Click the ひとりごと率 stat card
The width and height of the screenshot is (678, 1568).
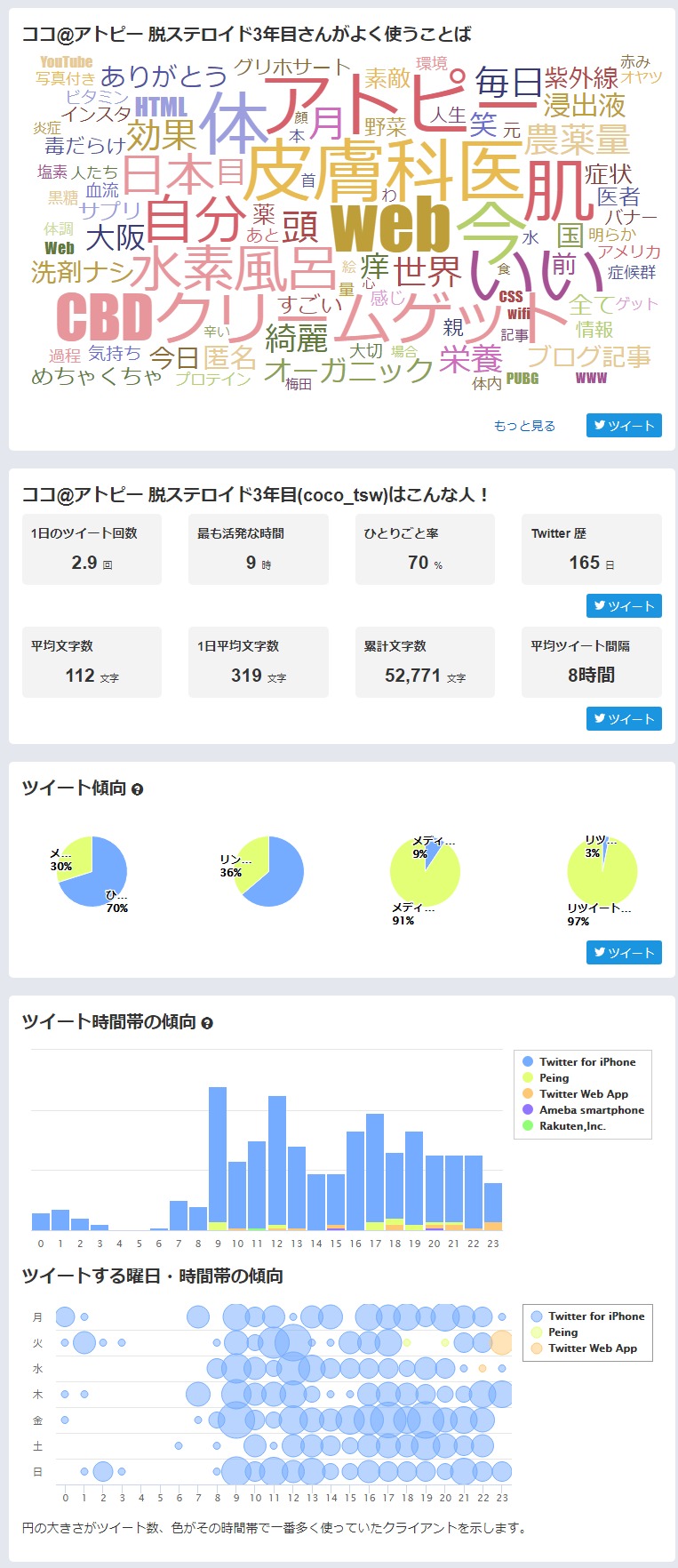click(425, 549)
